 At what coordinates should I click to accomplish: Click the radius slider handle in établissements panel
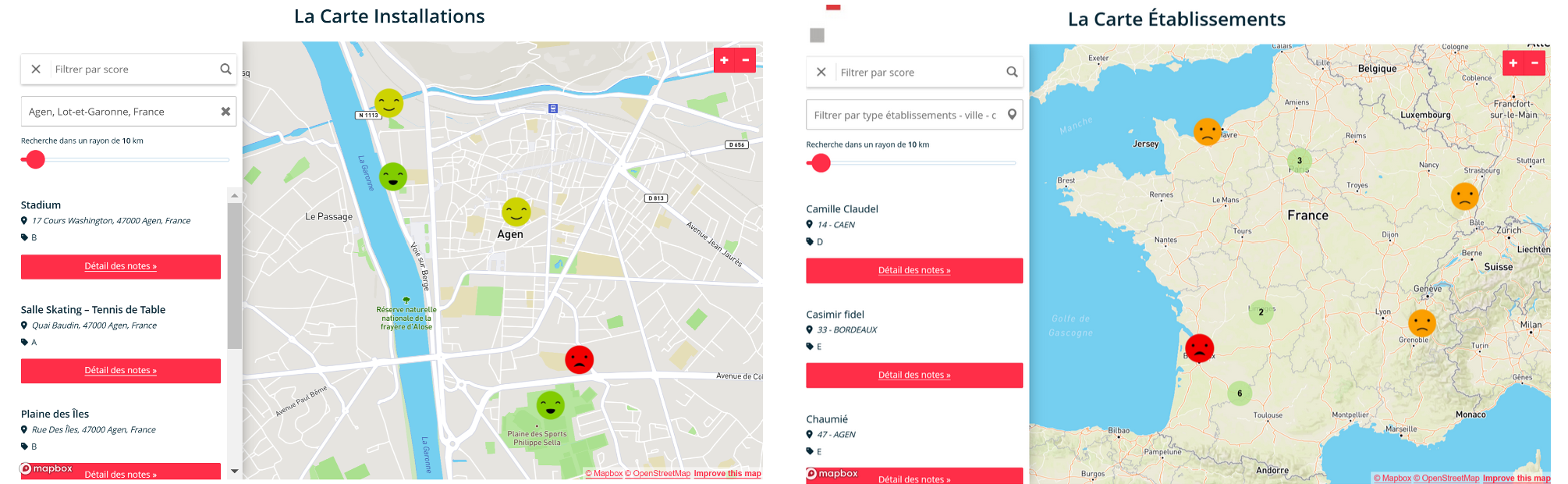[821, 162]
